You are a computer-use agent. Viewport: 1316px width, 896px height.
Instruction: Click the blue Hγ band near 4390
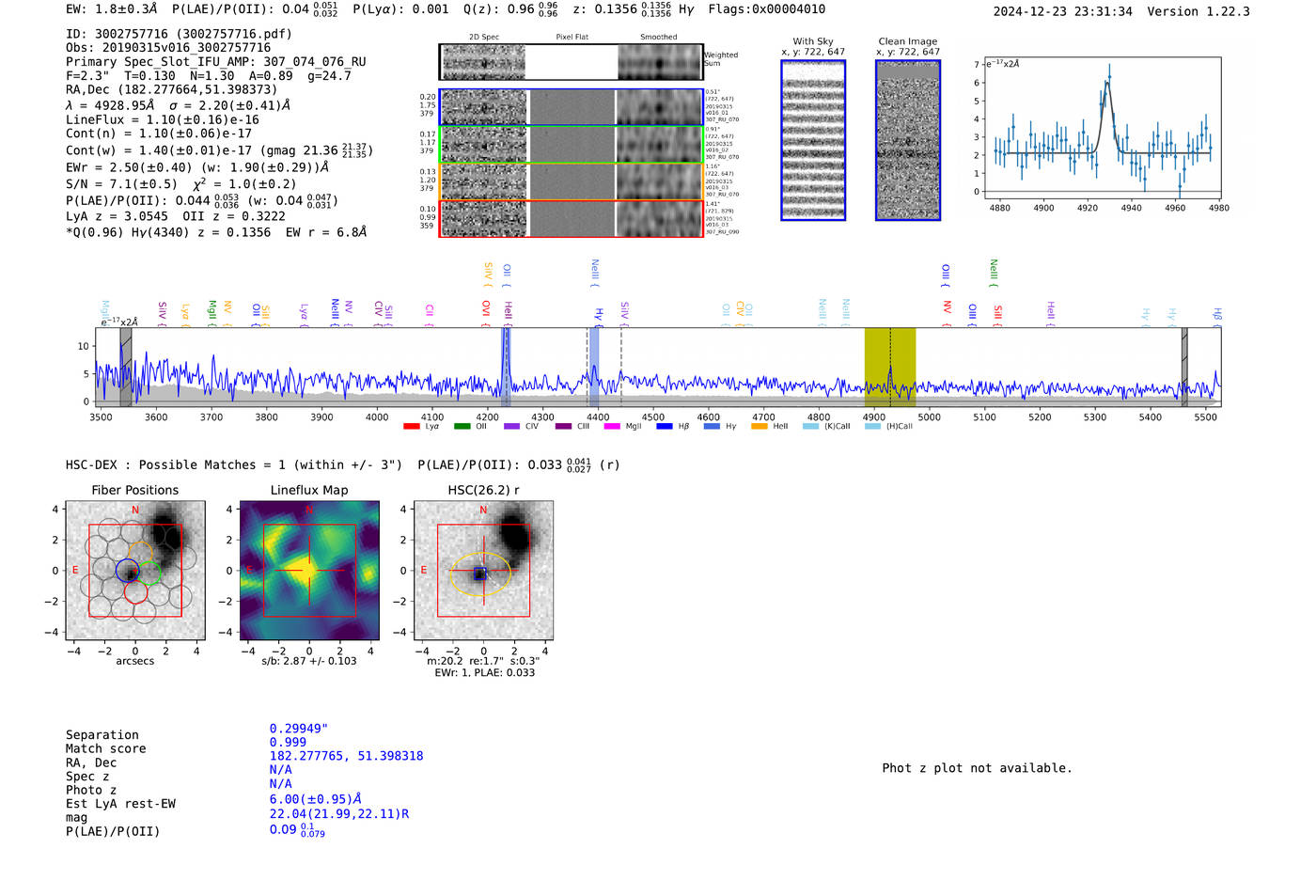pyautogui.click(x=594, y=367)
